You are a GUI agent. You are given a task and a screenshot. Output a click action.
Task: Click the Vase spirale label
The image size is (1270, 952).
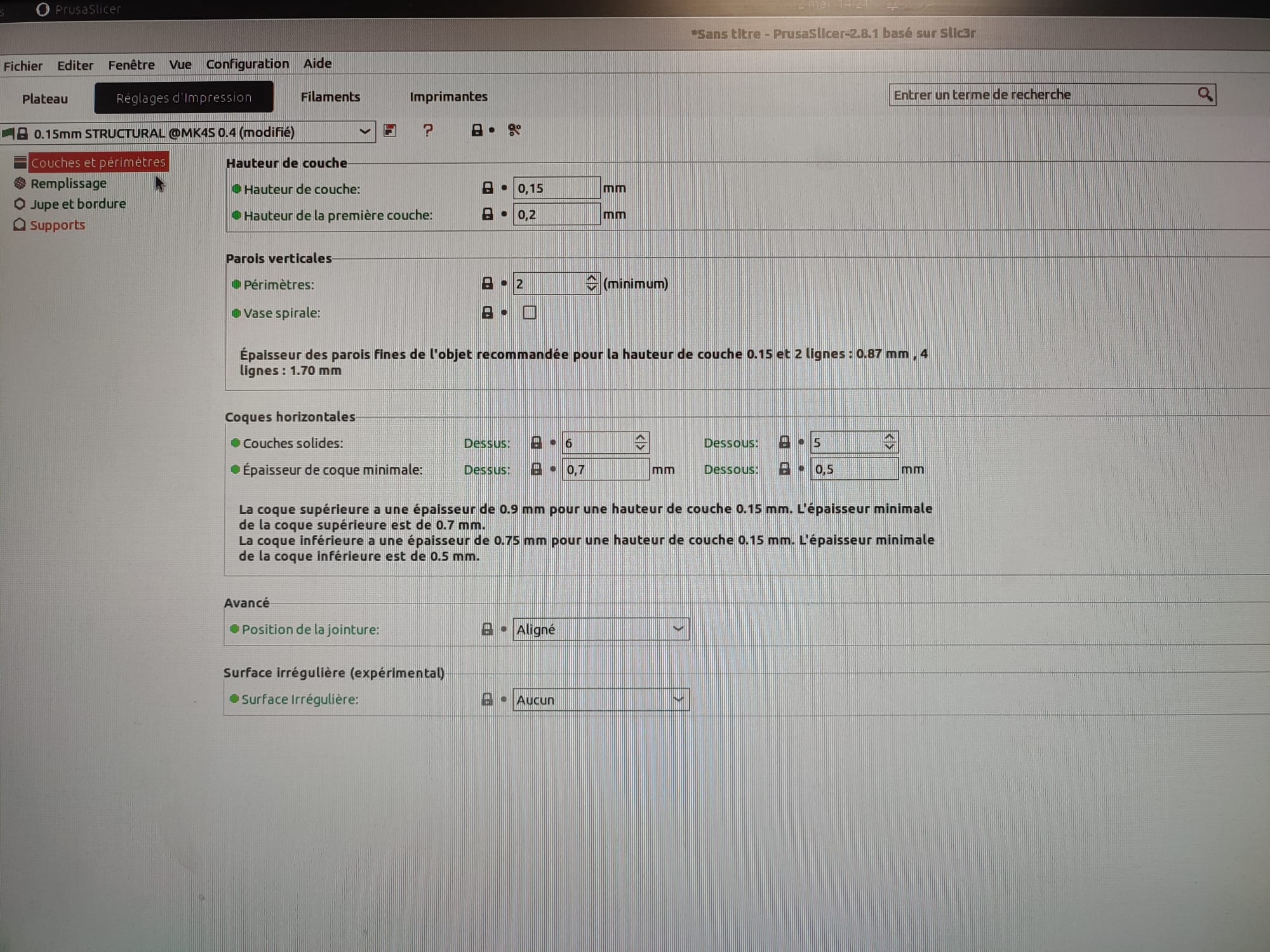pos(282,313)
